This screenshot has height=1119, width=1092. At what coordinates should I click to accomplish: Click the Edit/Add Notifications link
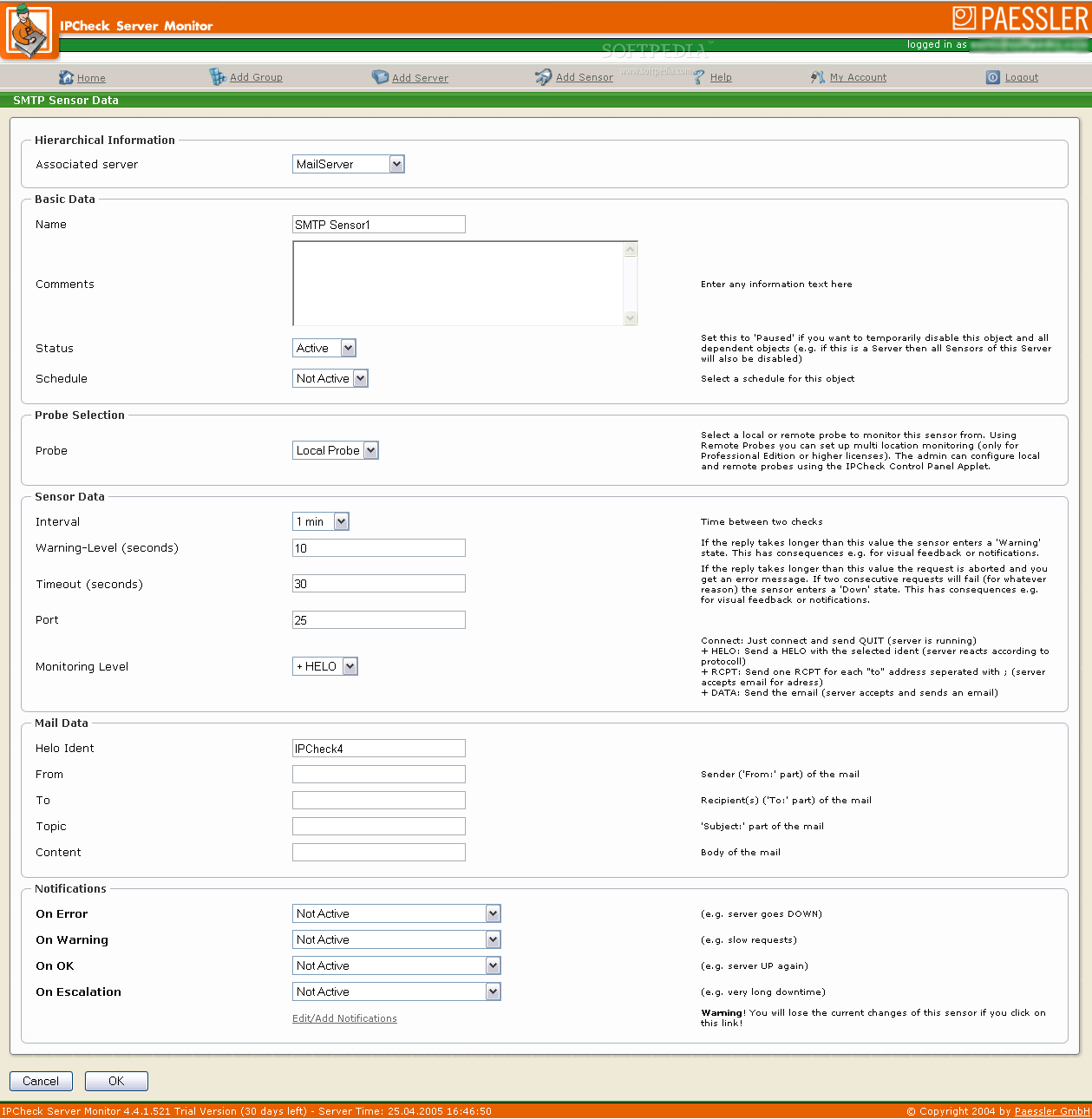344,1018
